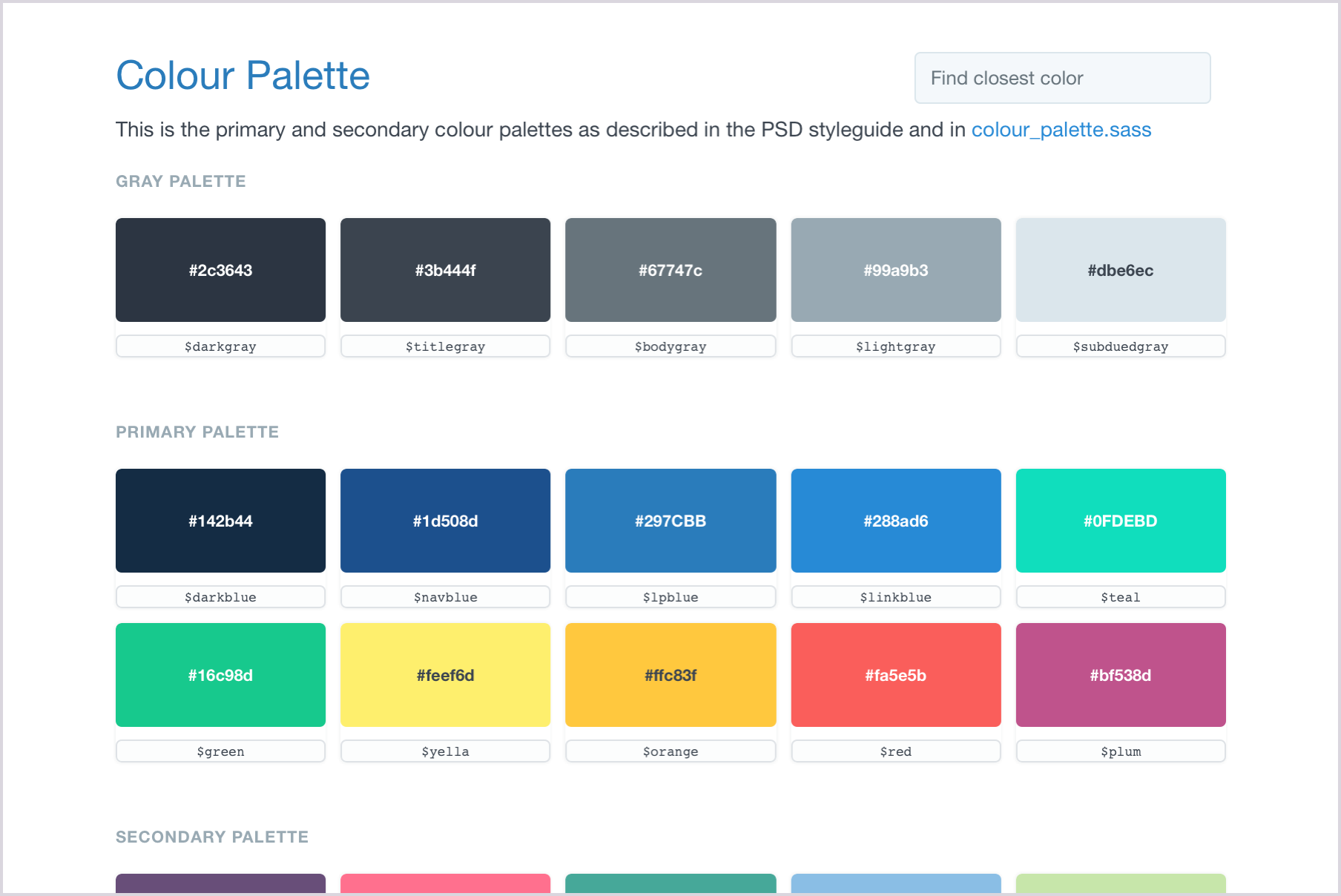Select the #2c3643 darkgray swatch

pos(220,270)
